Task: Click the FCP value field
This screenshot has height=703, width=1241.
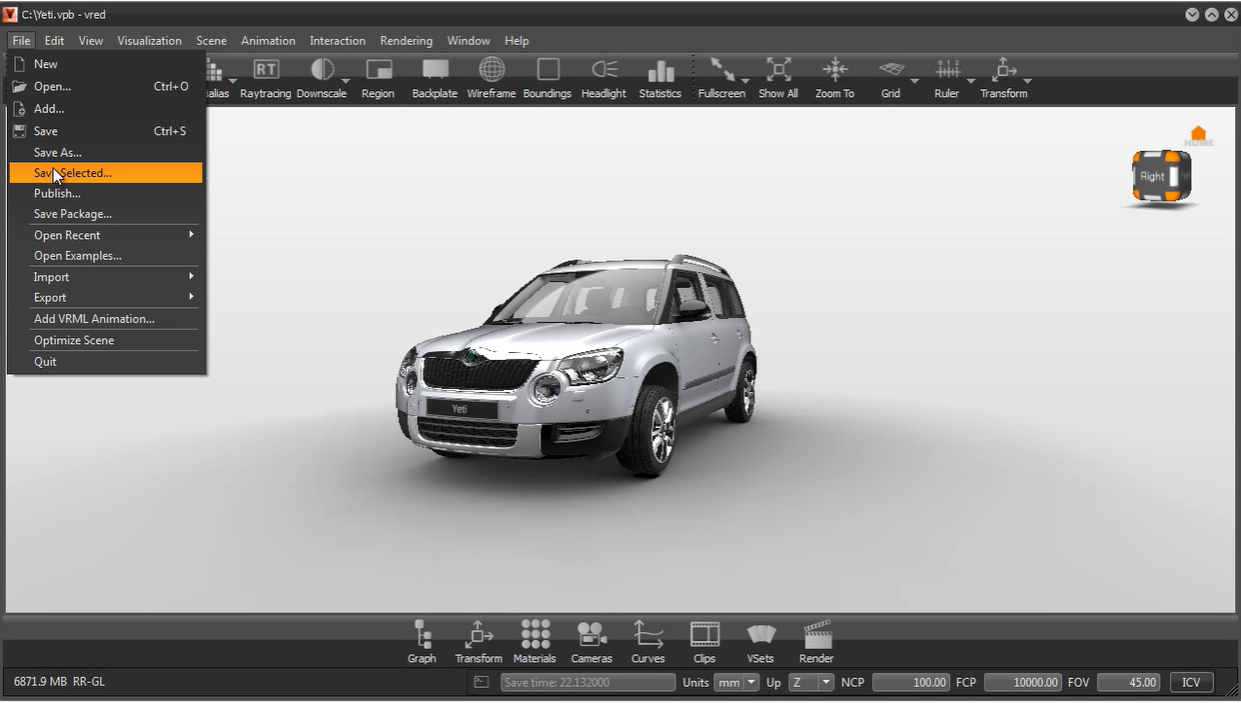Action: pyautogui.click(x=1023, y=682)
